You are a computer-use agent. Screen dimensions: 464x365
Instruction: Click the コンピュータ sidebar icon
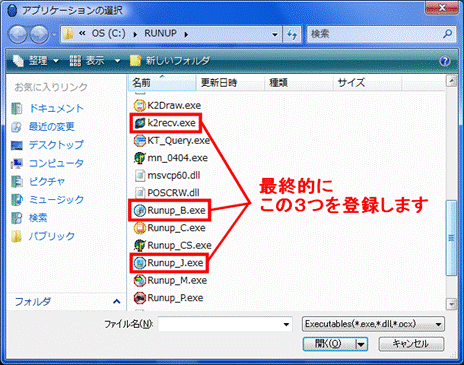pyautogui.click(x=17, y=164)
